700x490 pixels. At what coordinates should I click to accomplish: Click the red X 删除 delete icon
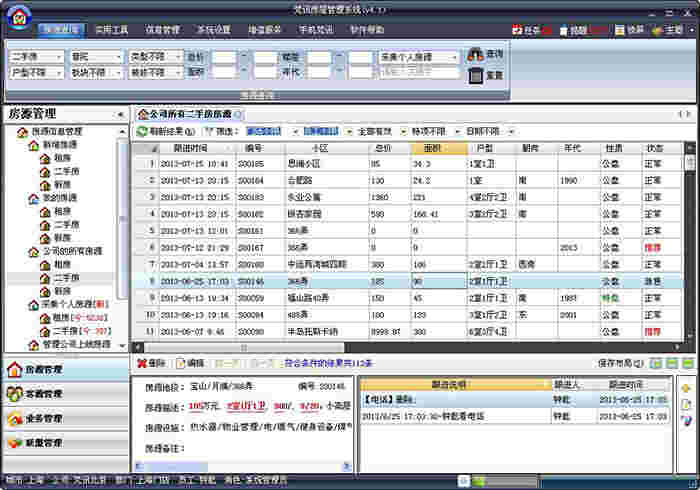click(142, 363)
